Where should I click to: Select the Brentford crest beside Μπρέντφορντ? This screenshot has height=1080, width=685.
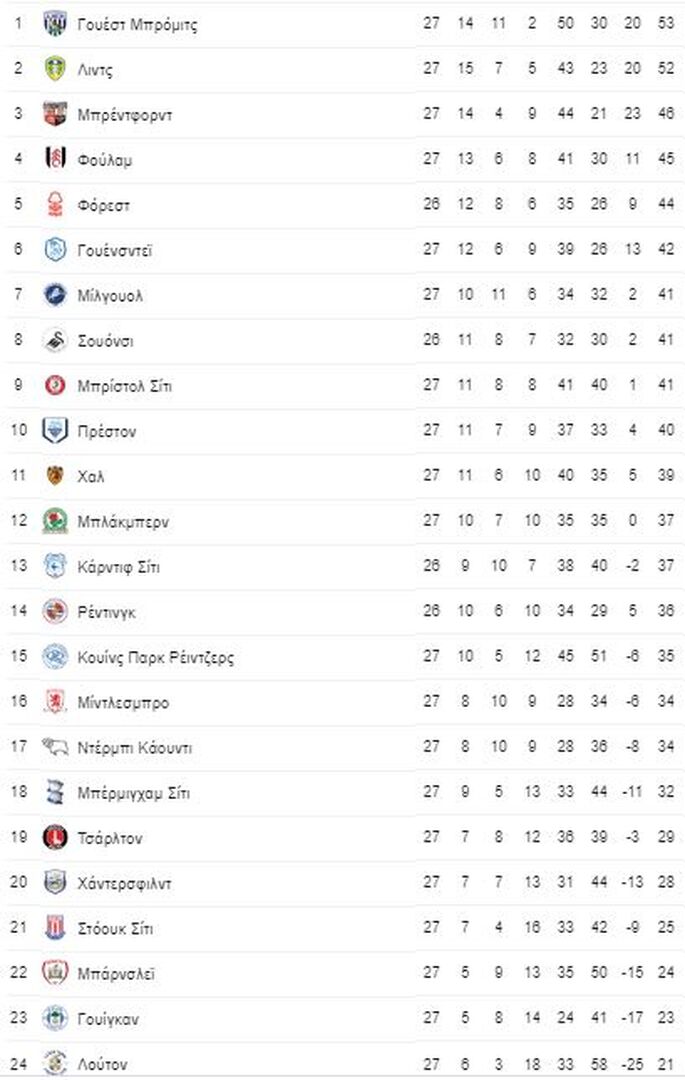[x=54, y=114]
